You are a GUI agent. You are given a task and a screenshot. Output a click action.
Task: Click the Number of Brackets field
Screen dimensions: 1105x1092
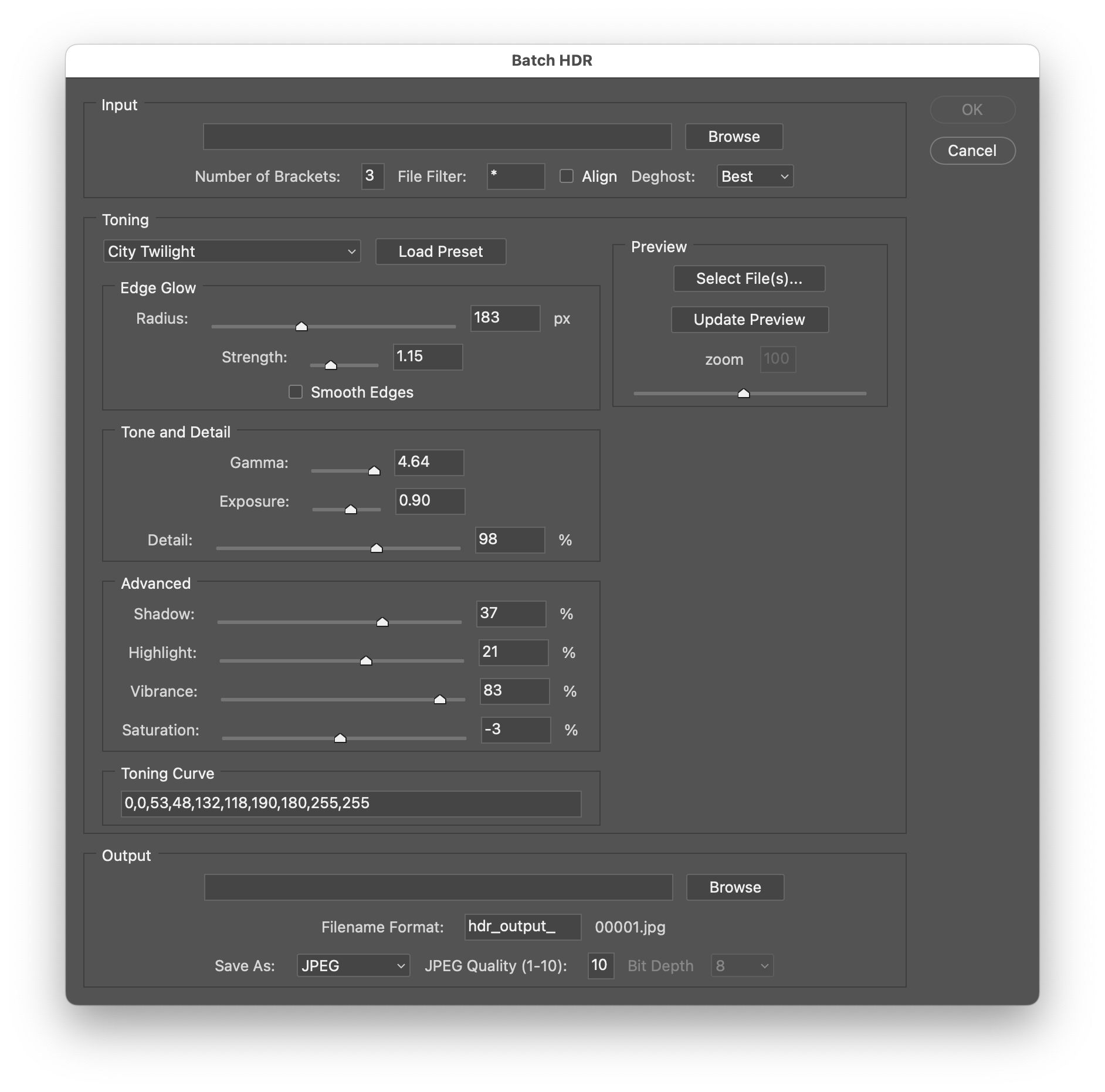pos(373,177)
